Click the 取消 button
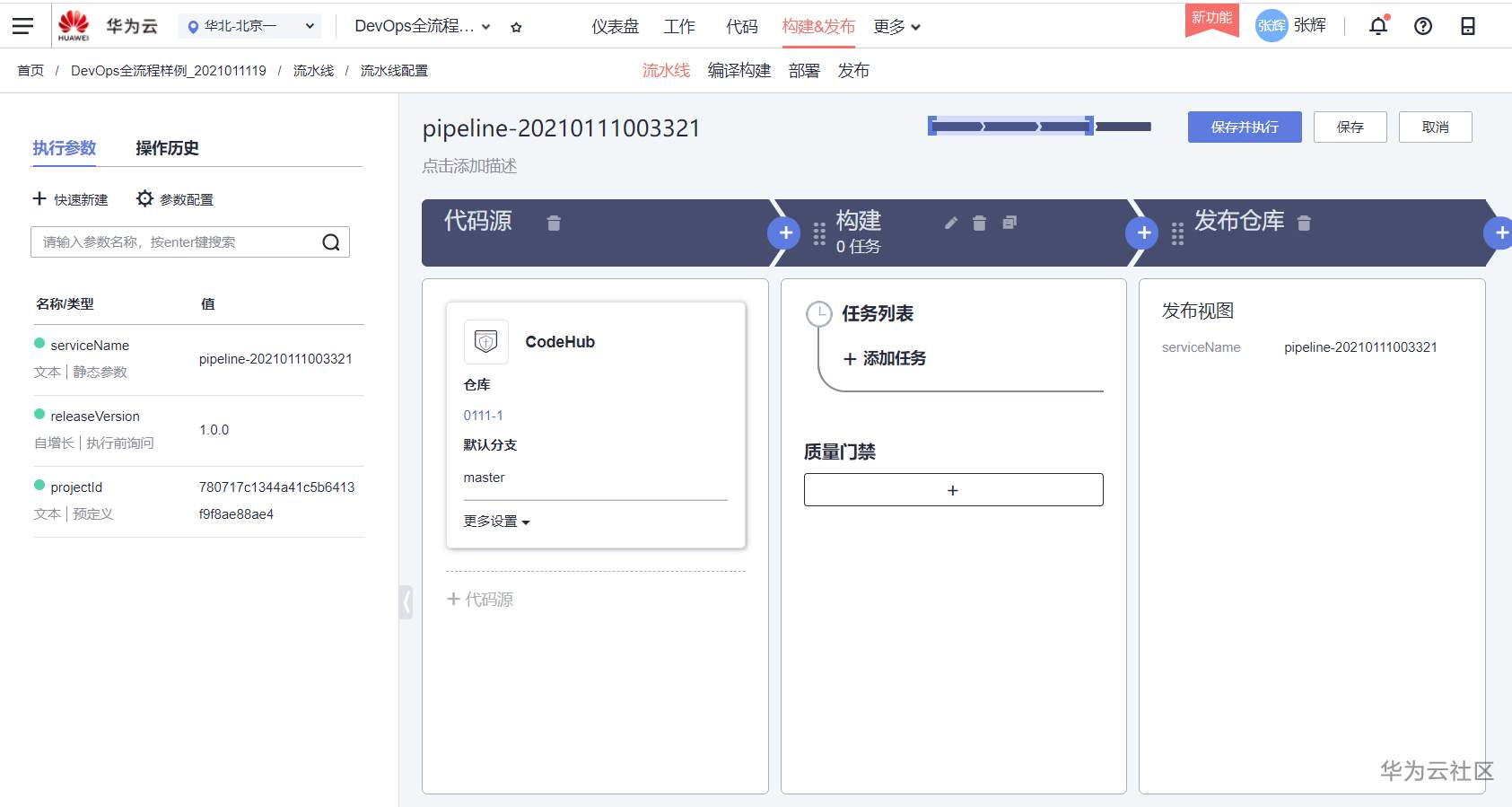 point(1436,127)
